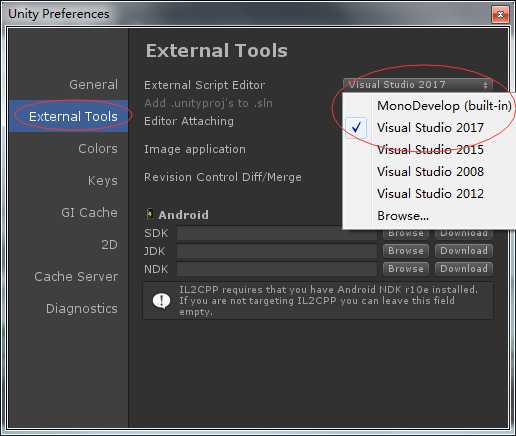Click the checkmark beside Visual Studio 2017
The height and width of the screenshot is (436, 516).
click(x=356, y=127)
